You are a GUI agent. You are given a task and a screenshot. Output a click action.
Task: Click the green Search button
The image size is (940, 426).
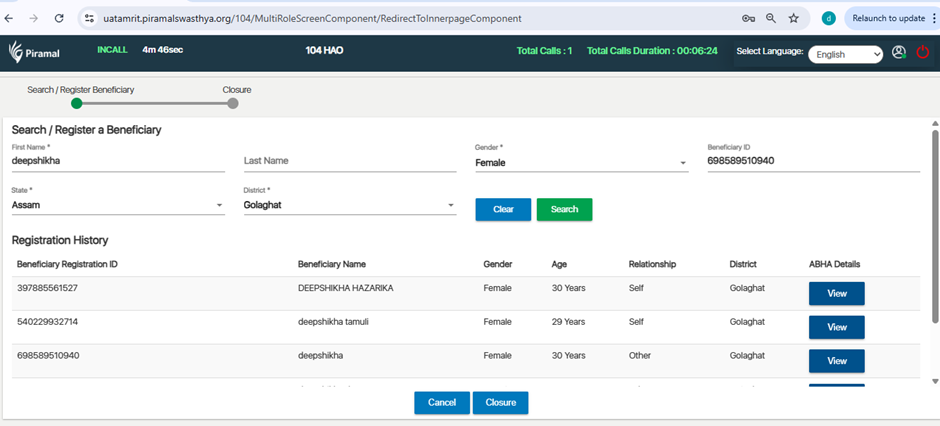pyautogui.click(x=564, y=209)
